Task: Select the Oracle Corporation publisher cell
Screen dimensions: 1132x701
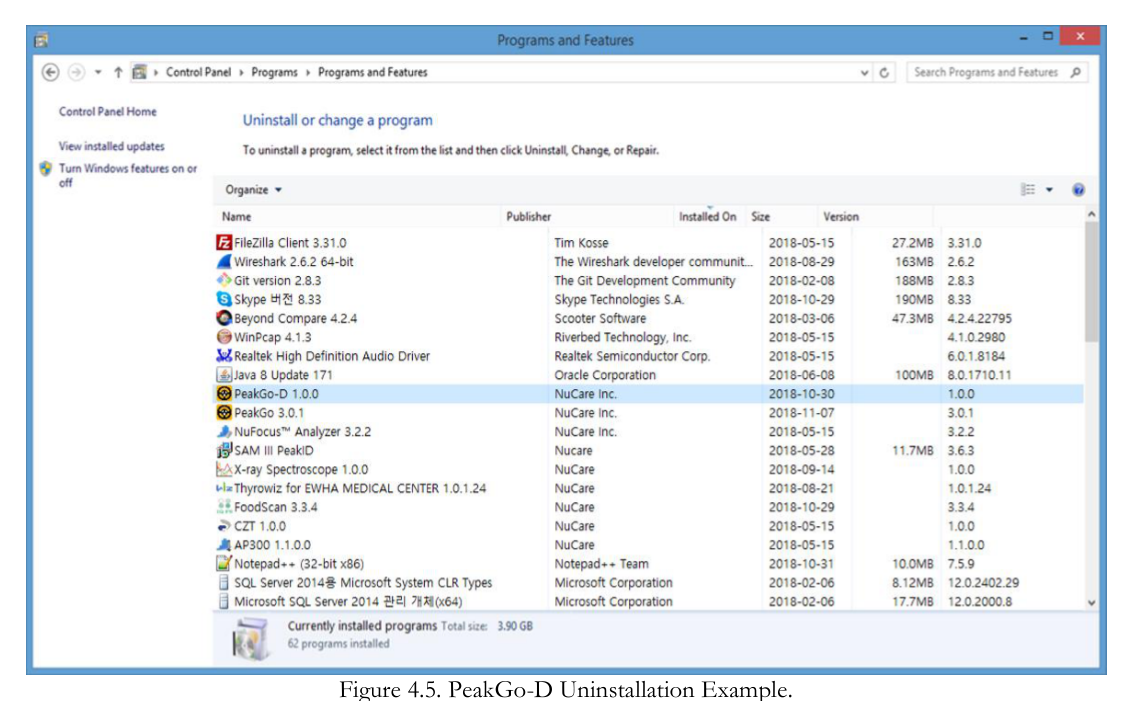Action: click(x=605, y=375)
